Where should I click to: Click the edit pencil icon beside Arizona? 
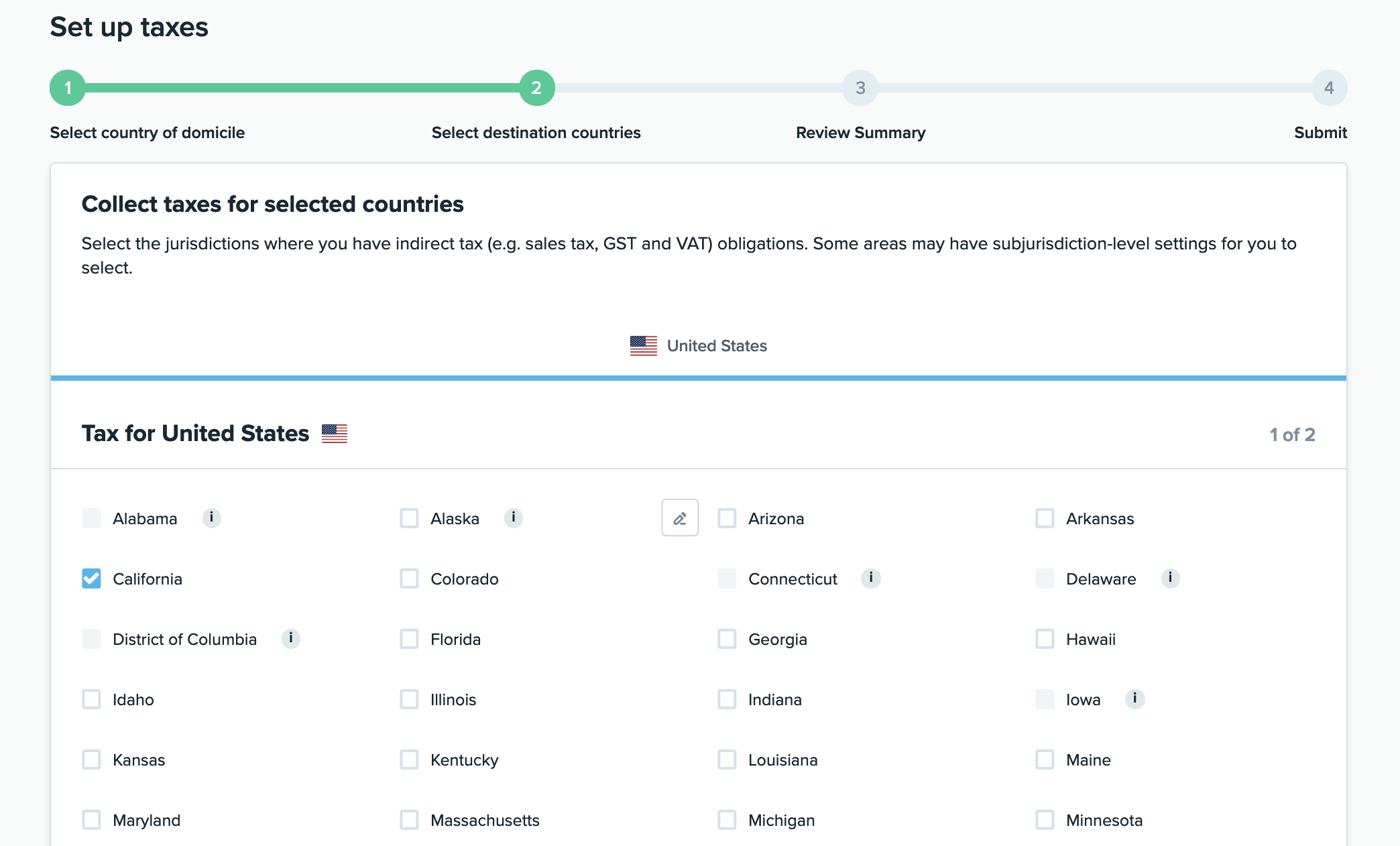[680, 518]
